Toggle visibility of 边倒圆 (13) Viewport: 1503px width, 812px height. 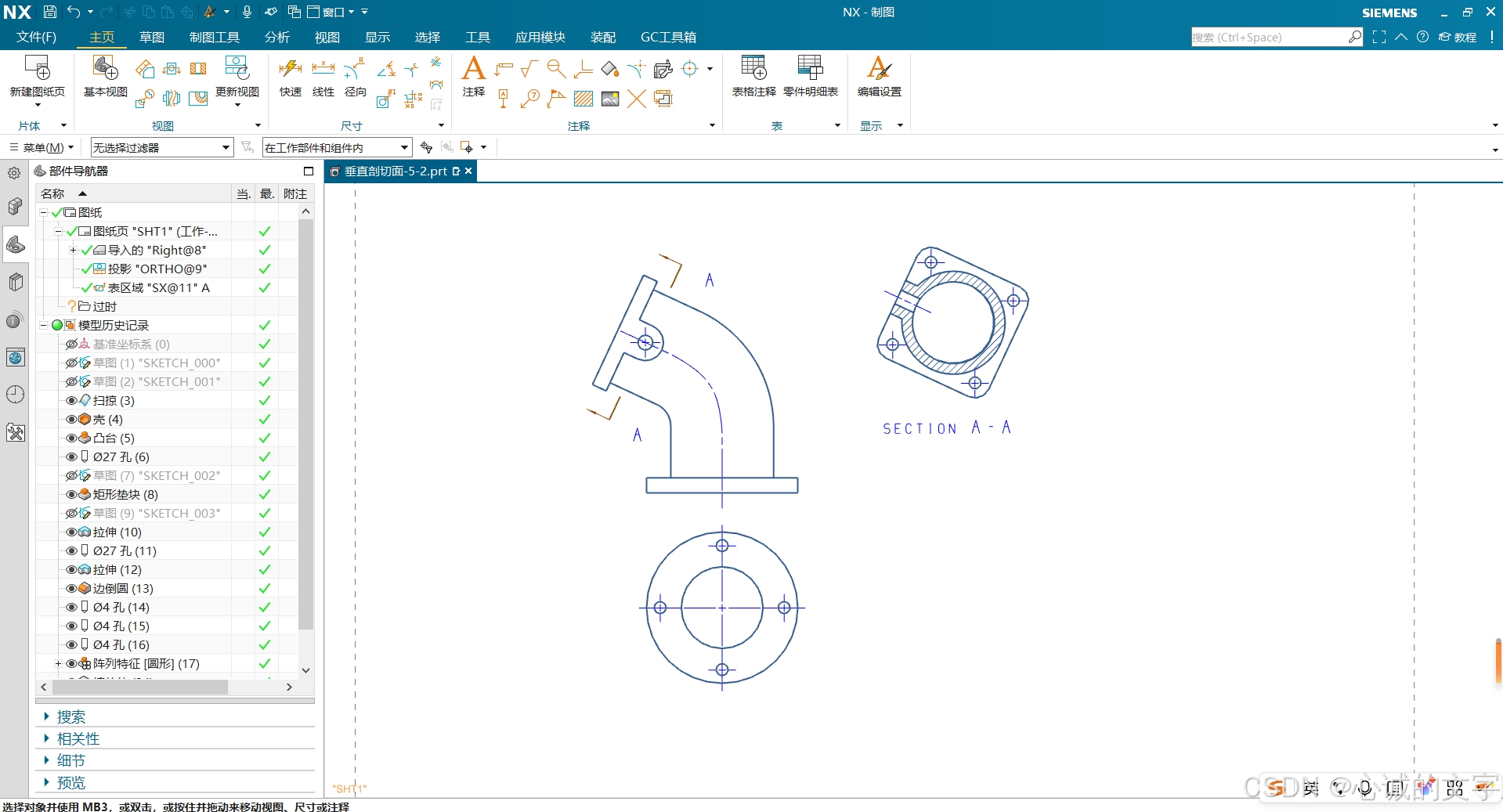pos(71,588)
